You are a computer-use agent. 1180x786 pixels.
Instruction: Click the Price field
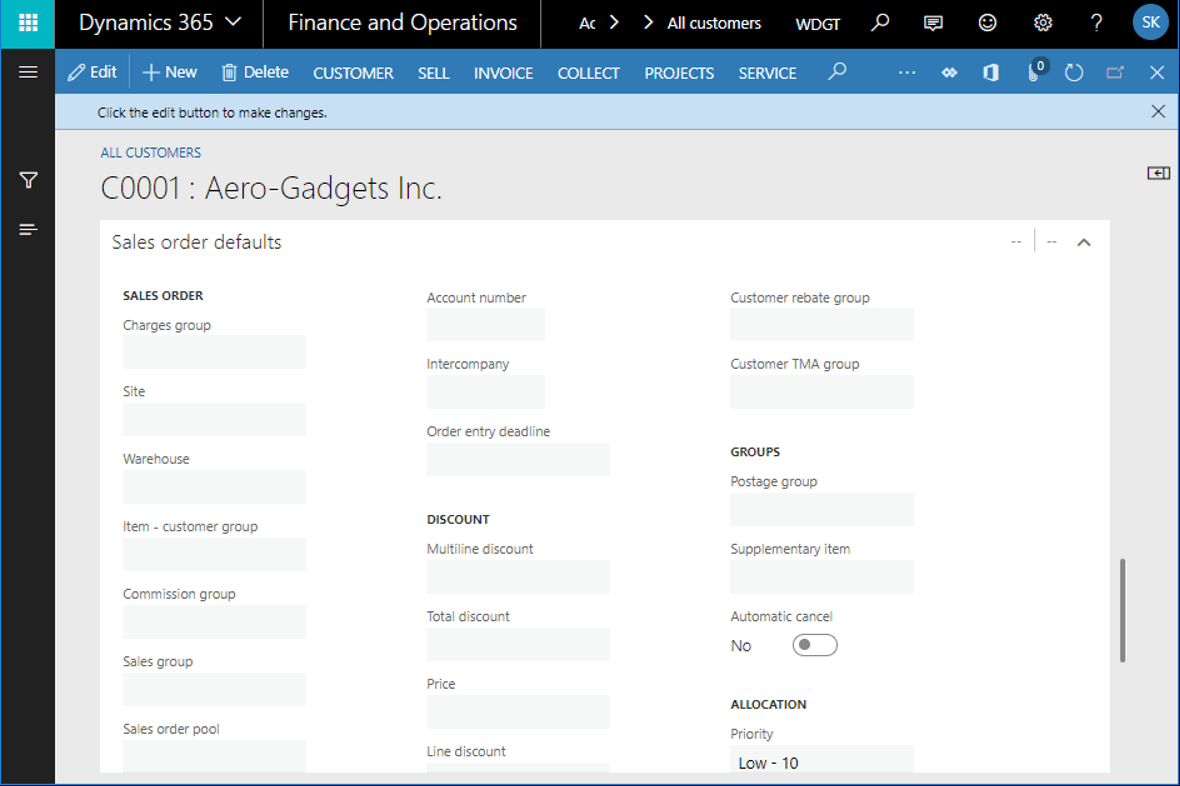[x=519, y=712]
